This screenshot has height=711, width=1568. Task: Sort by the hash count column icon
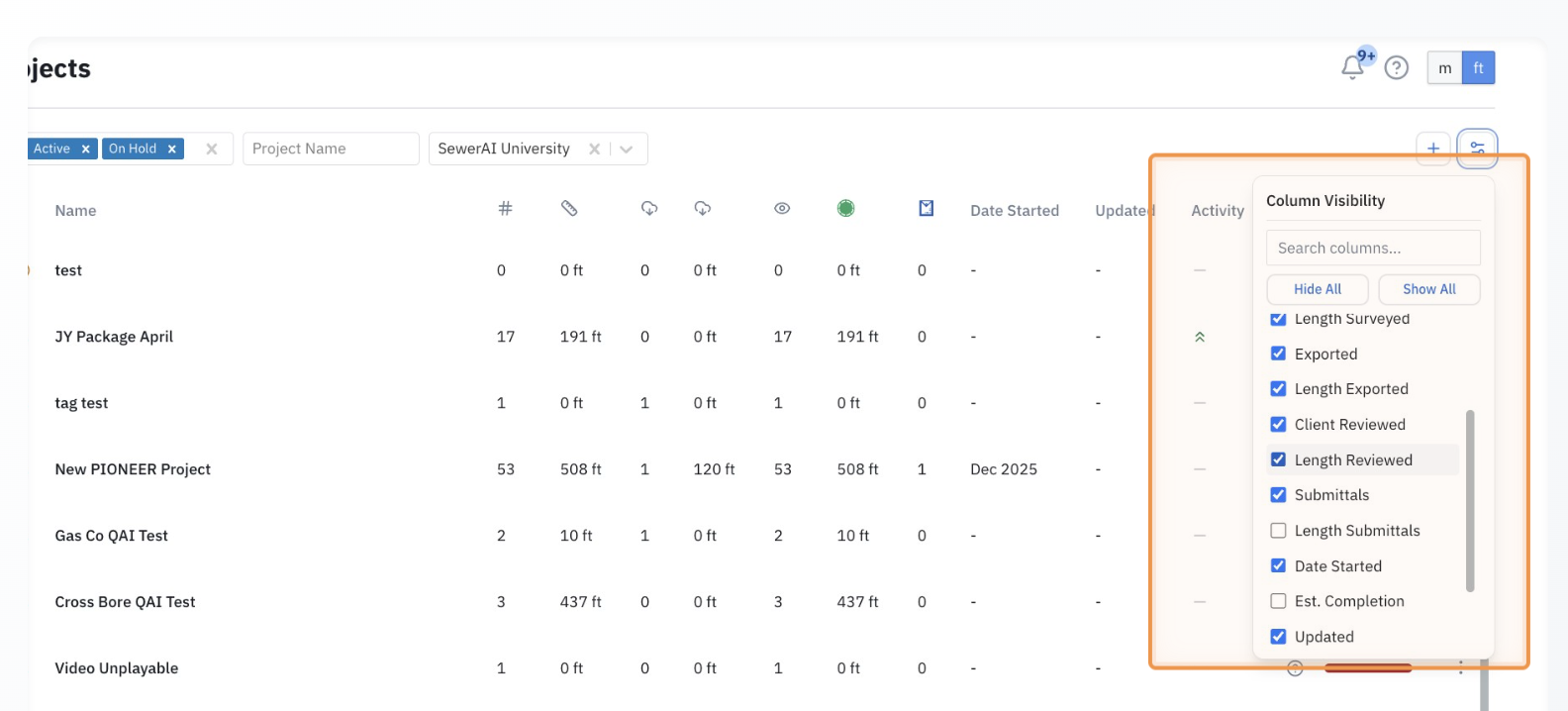tap(505, 209)
